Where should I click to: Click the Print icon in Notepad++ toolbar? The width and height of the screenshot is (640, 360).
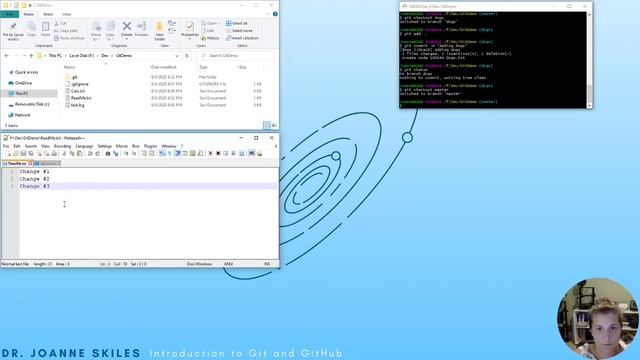54,153
